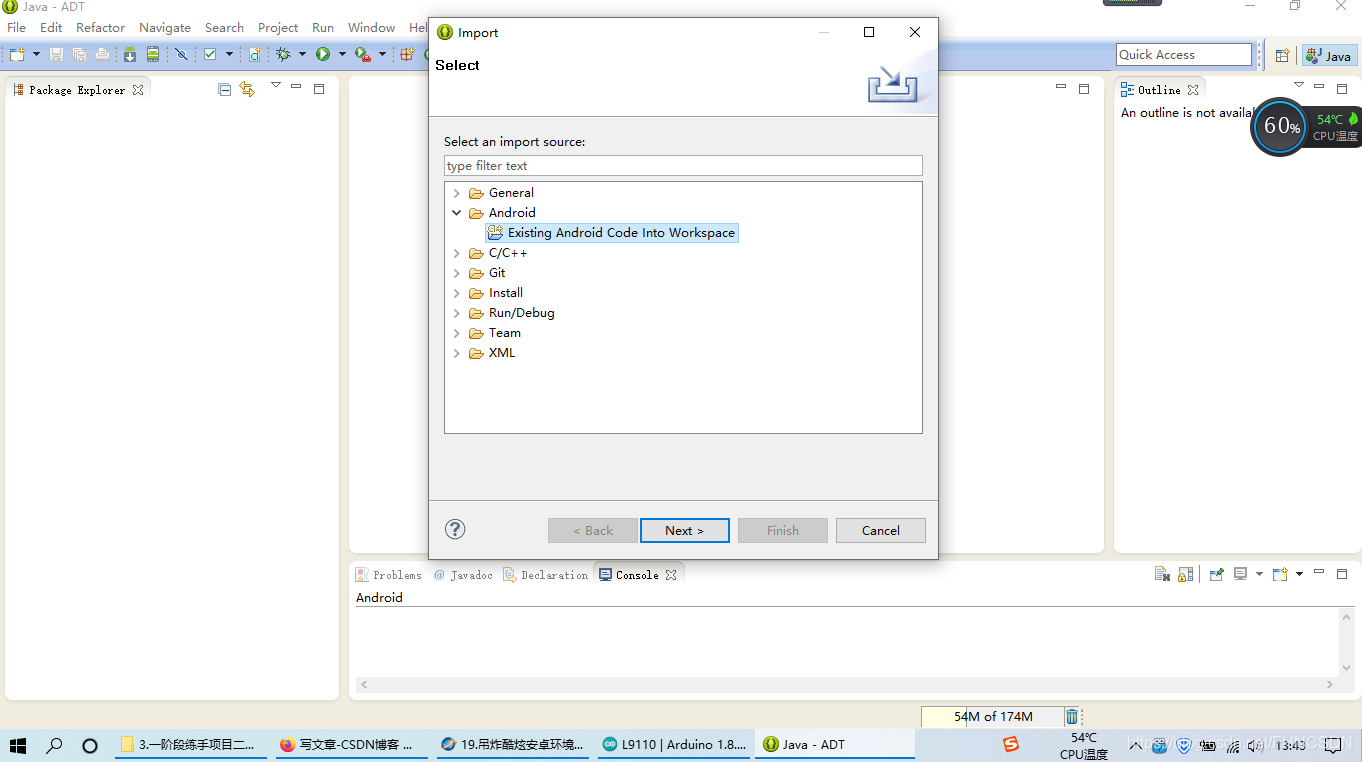Open the Run dropdown arrow

pyautogui.click(x=342, y=54)
